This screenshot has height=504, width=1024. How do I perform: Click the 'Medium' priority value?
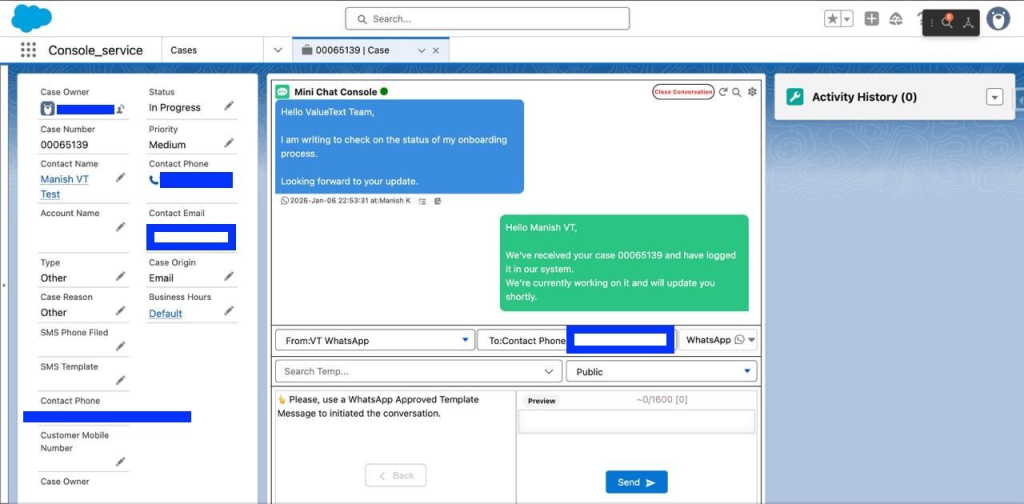click(167, 145)
